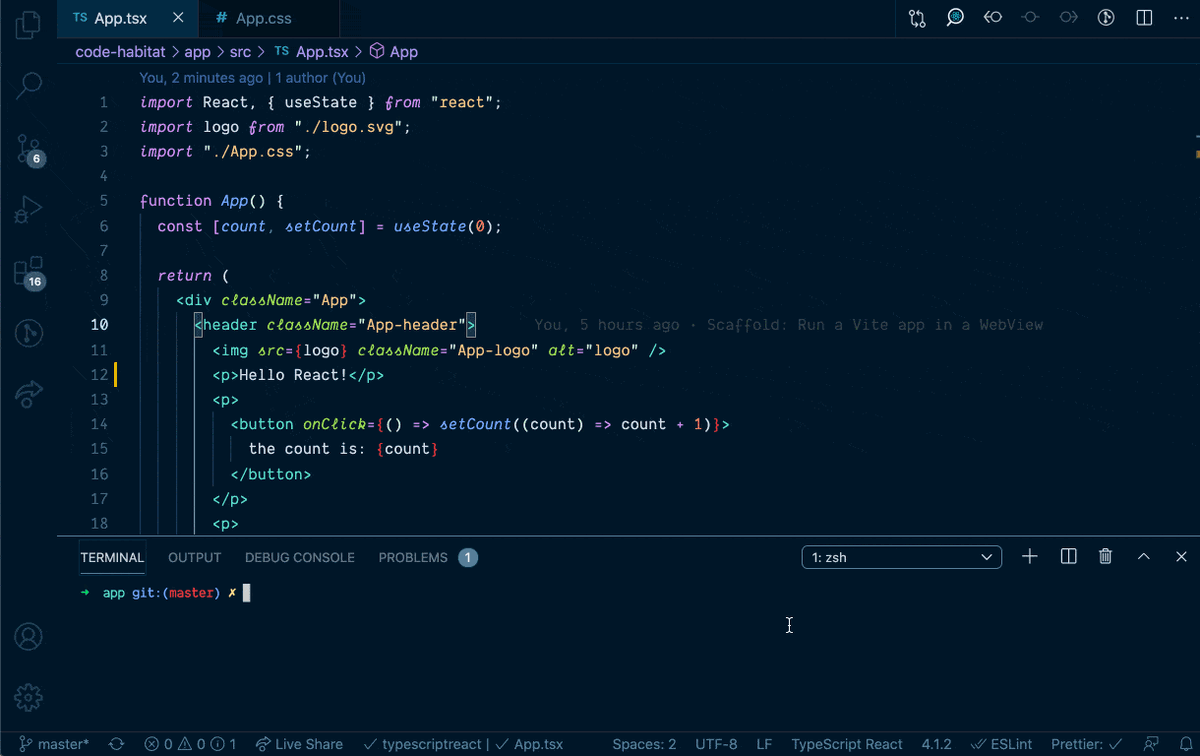Viewport: 1200px width, 756px height.
Task: Synchronize changes in status bar
Action: coord(116,744)
